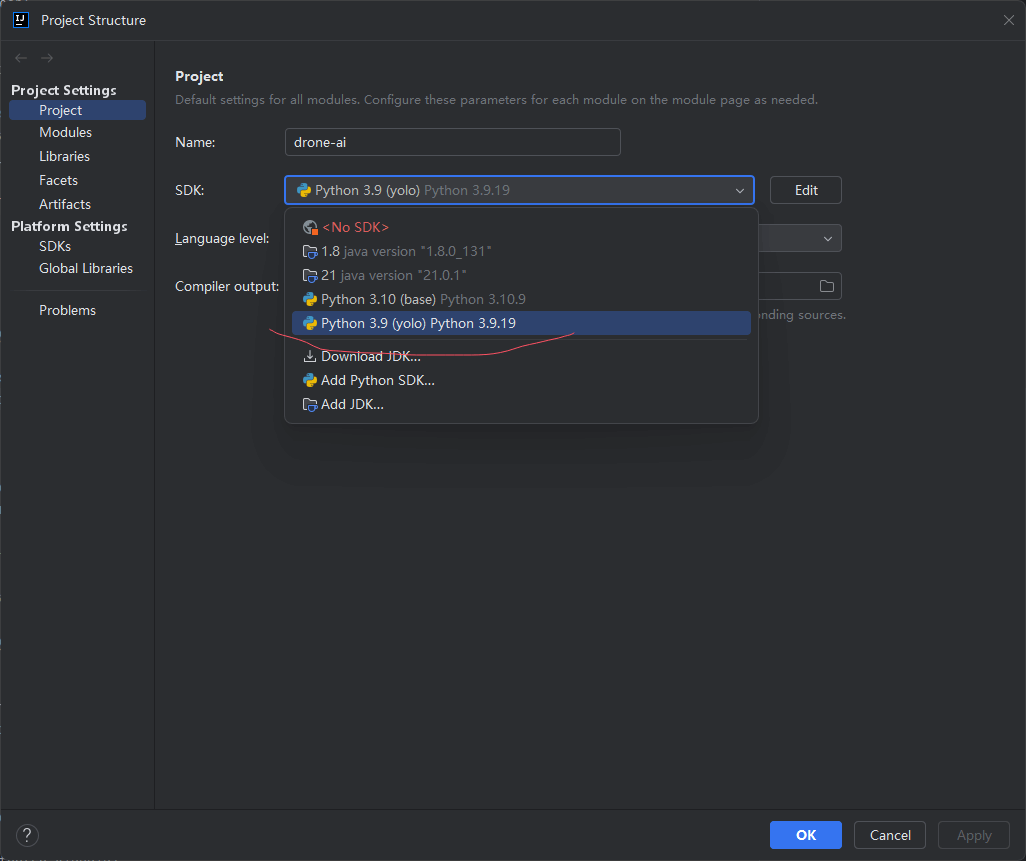1026x861 pixels.
Task: Click the back navigation arrow
Action: pos(21,58)
